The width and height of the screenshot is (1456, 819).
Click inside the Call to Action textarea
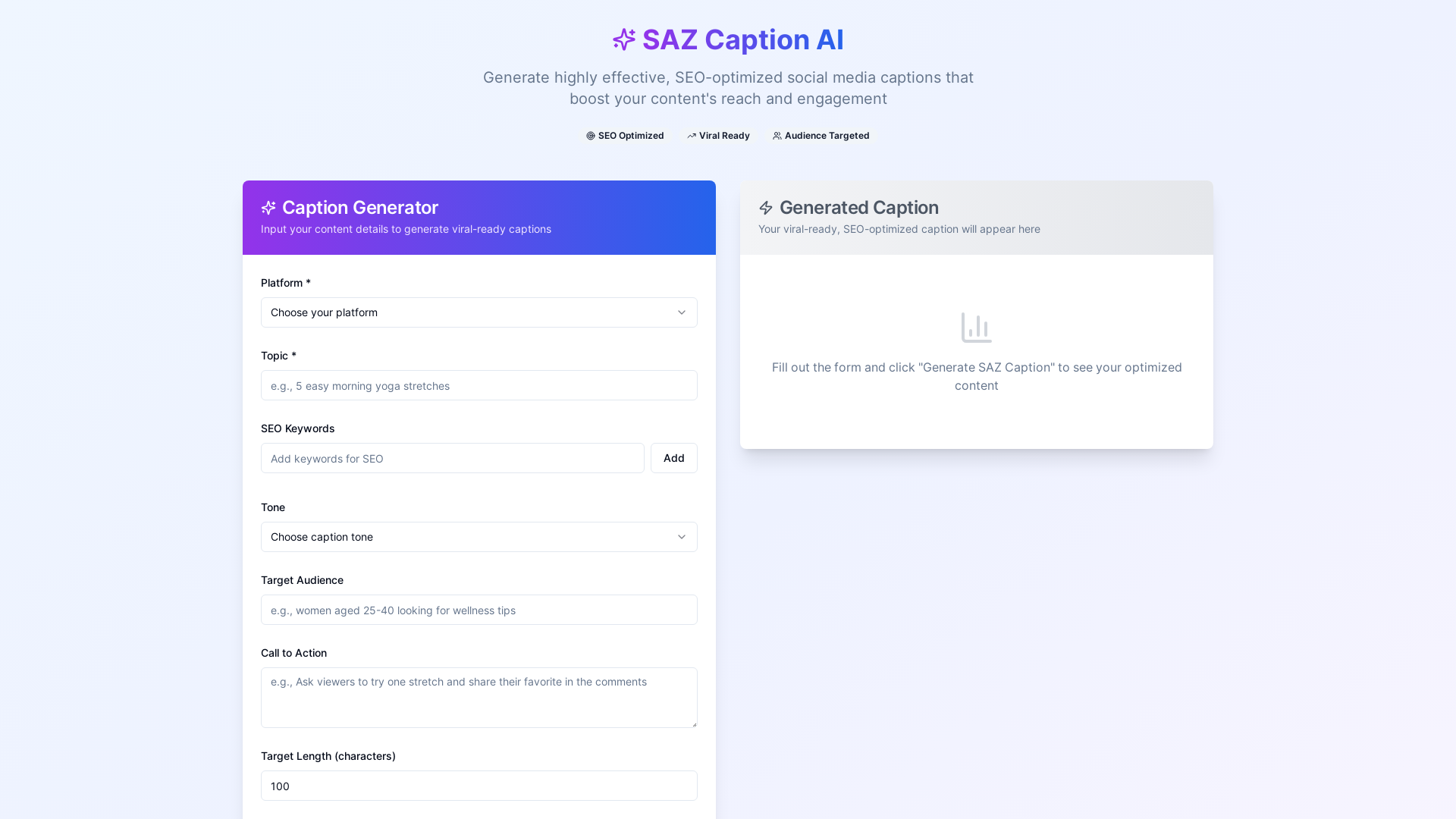pos(479,698)
